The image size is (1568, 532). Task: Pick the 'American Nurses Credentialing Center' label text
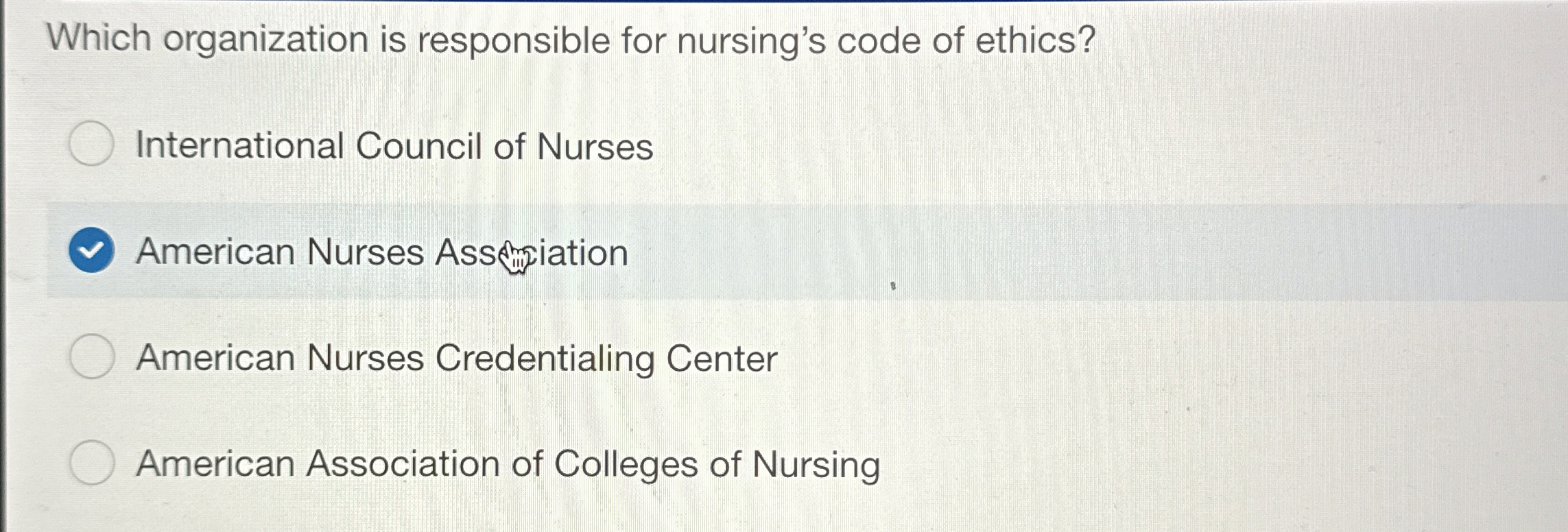tap(457, 359)
